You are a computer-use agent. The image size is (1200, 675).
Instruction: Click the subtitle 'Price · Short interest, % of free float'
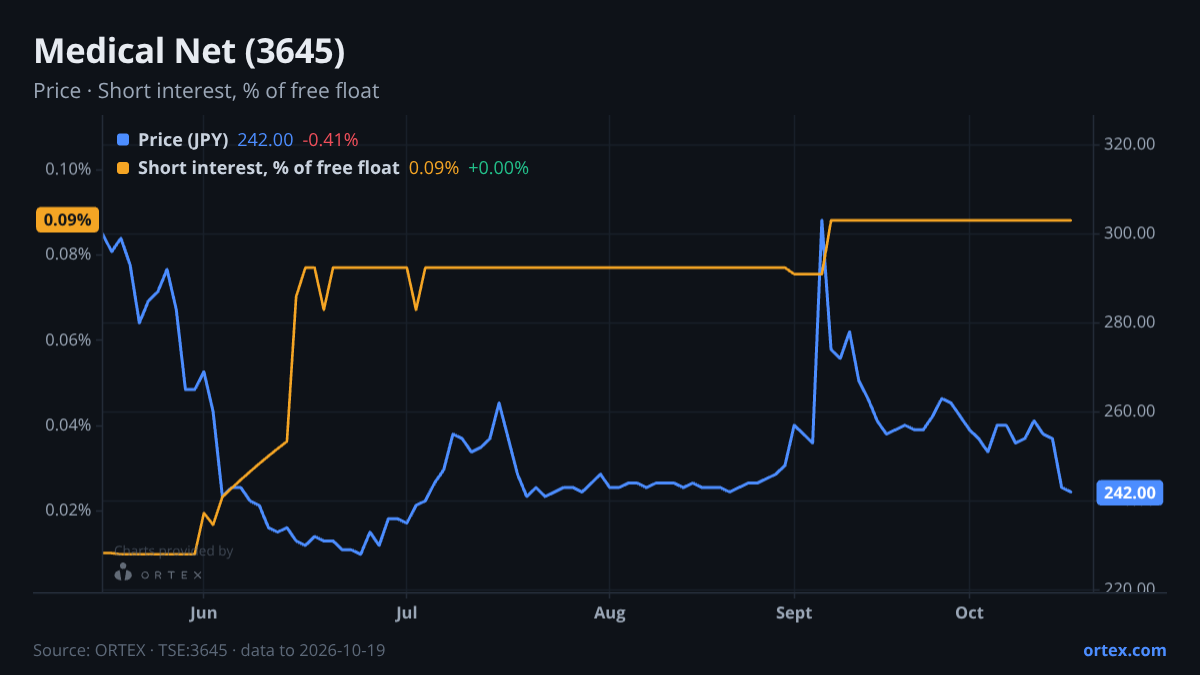coord(206,91)
